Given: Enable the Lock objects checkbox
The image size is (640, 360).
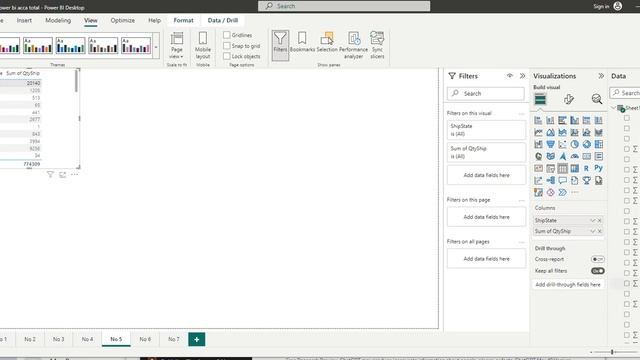Looking at the screenshot, I should tap(227, 56).
